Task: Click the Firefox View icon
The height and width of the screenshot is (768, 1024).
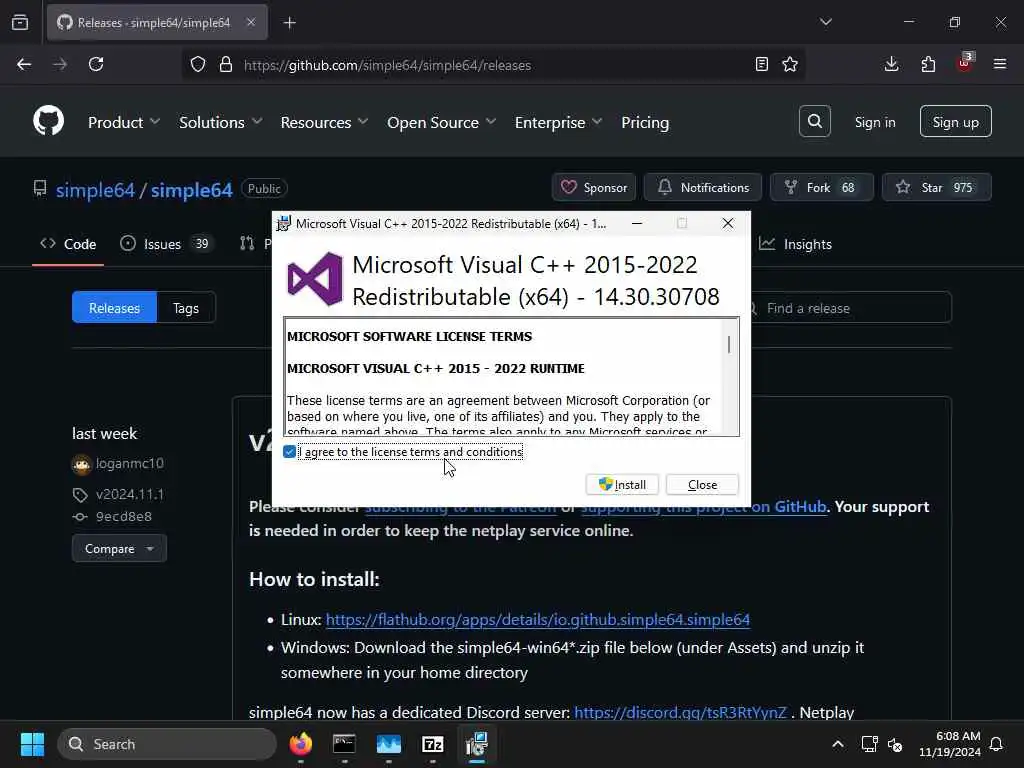Action: click(x=20, y=22)
